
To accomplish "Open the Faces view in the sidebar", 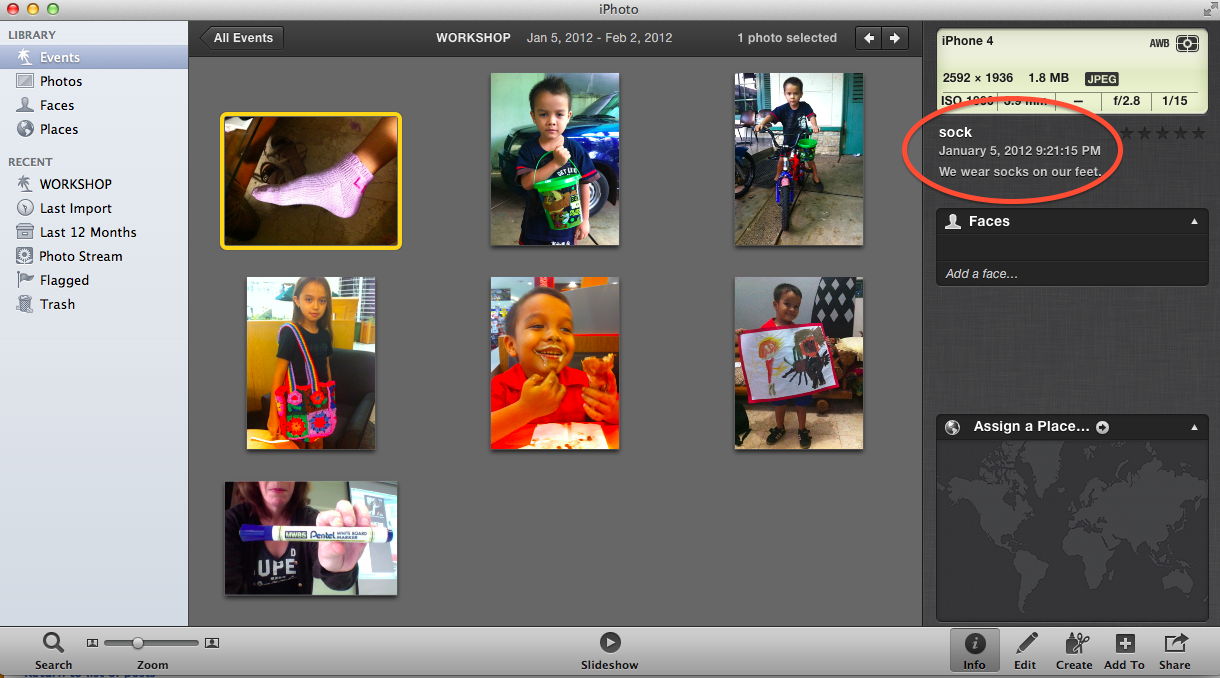I will (x=60, y=105).
